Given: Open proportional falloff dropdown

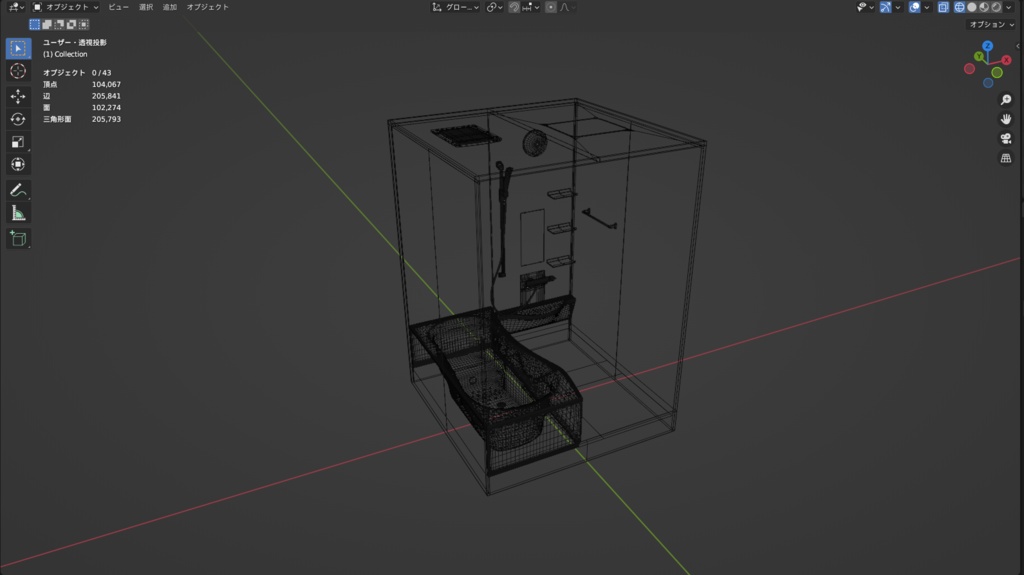Looking at the screenshot, I should click(x=568, y=7).
